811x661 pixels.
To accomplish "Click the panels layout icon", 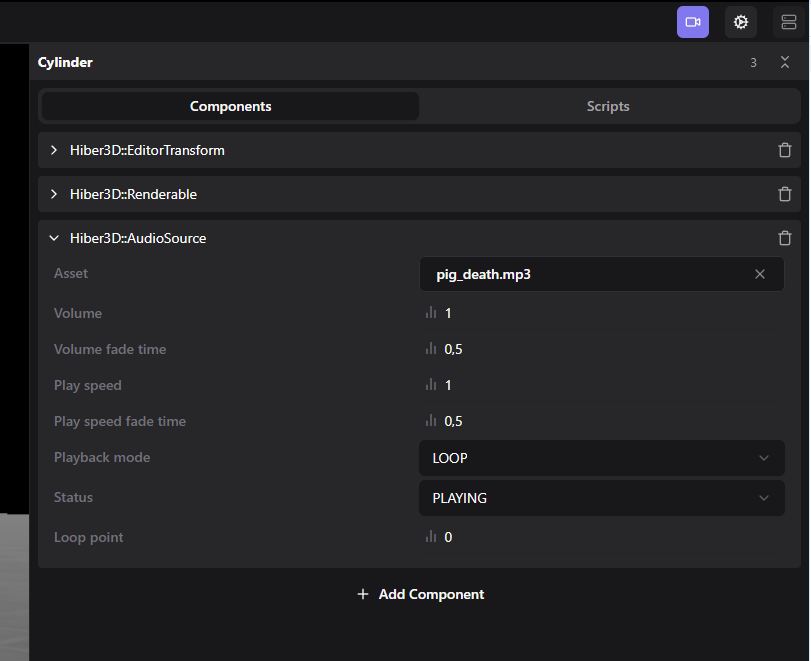I will tap(787, 21).
